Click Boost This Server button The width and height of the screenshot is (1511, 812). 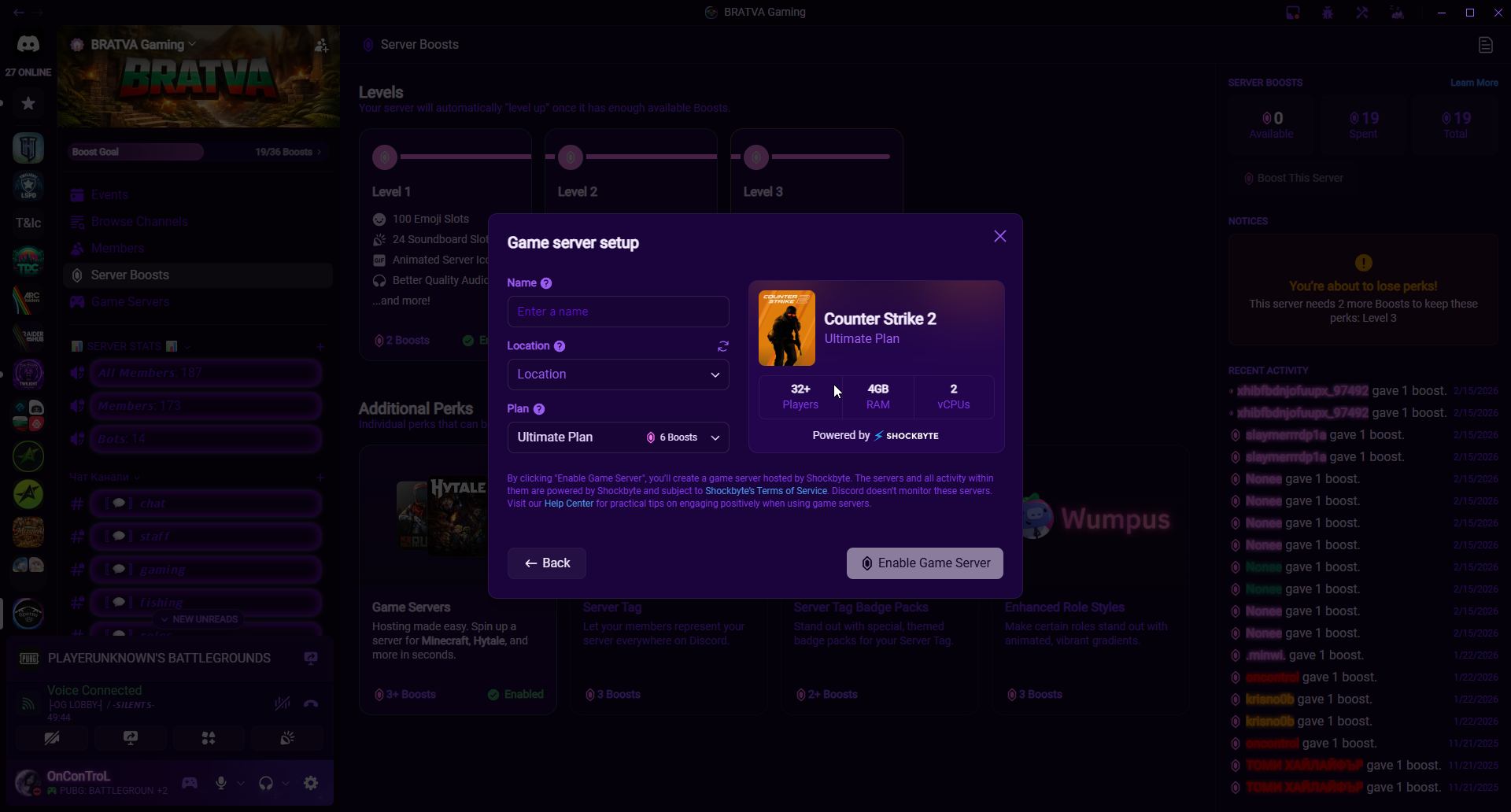[x=1293, y=179]
